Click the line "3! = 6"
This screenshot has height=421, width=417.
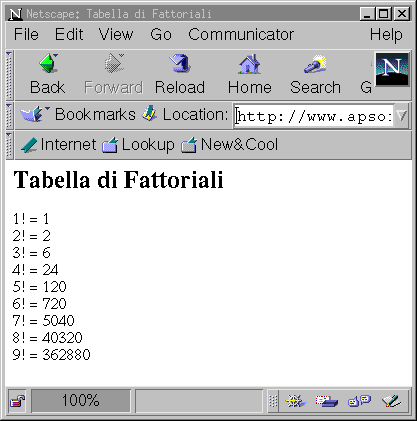click(x=32, y=253)
